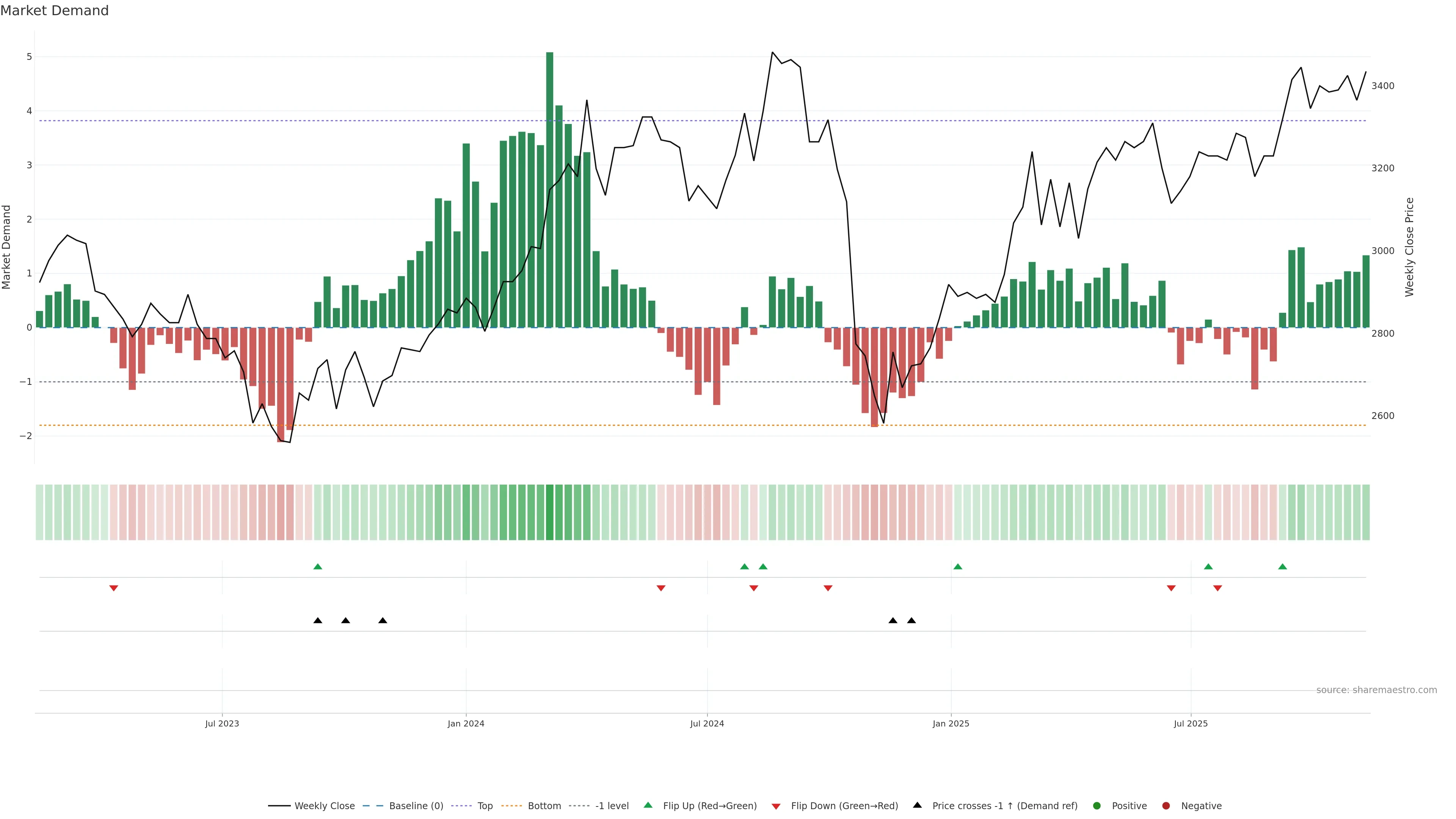The image size is (1456, 819).
Task: Click the Jan 2024 x-axis label
Action: click(466, 723)
